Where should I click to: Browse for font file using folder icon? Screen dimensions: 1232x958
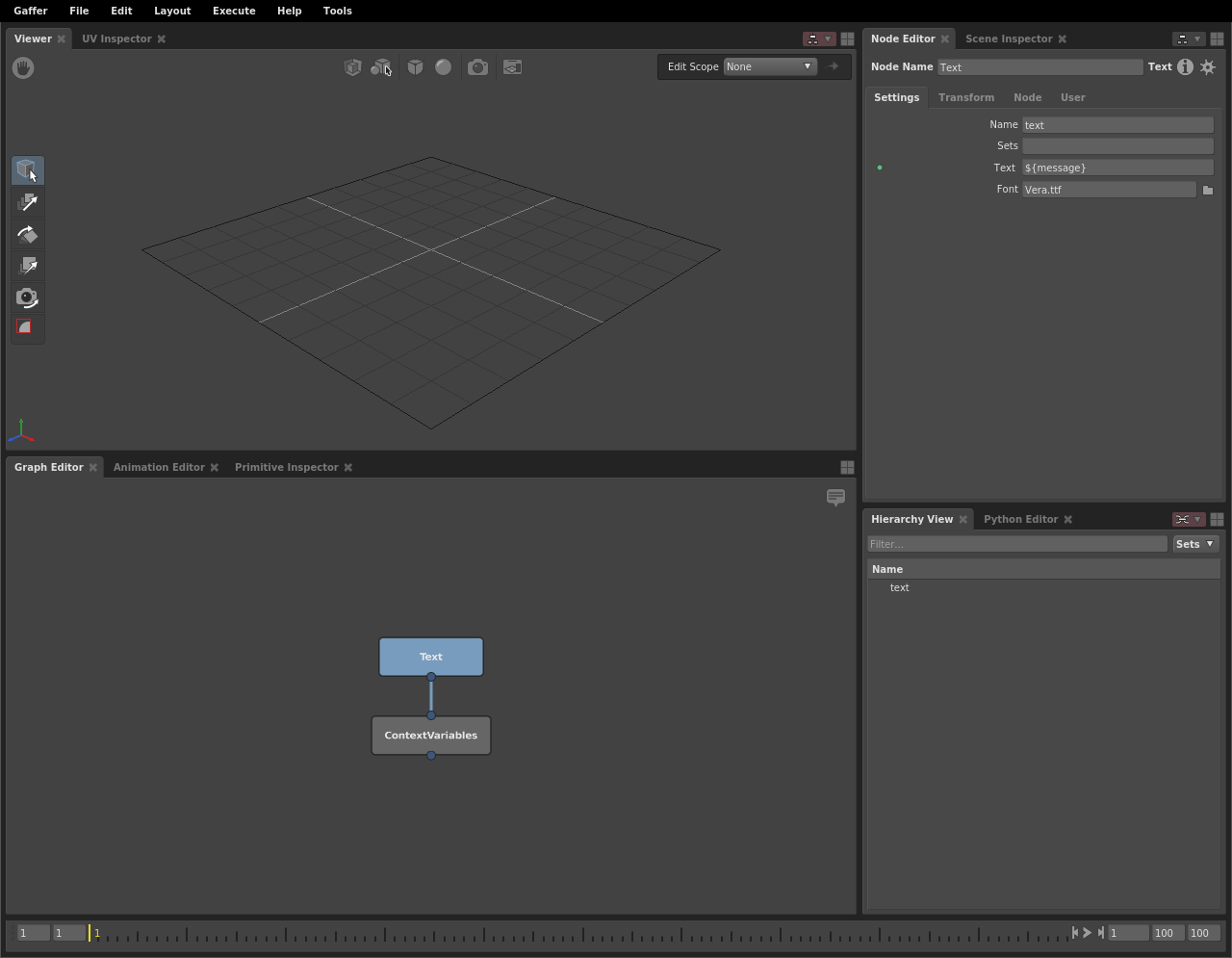point(1208,190)
